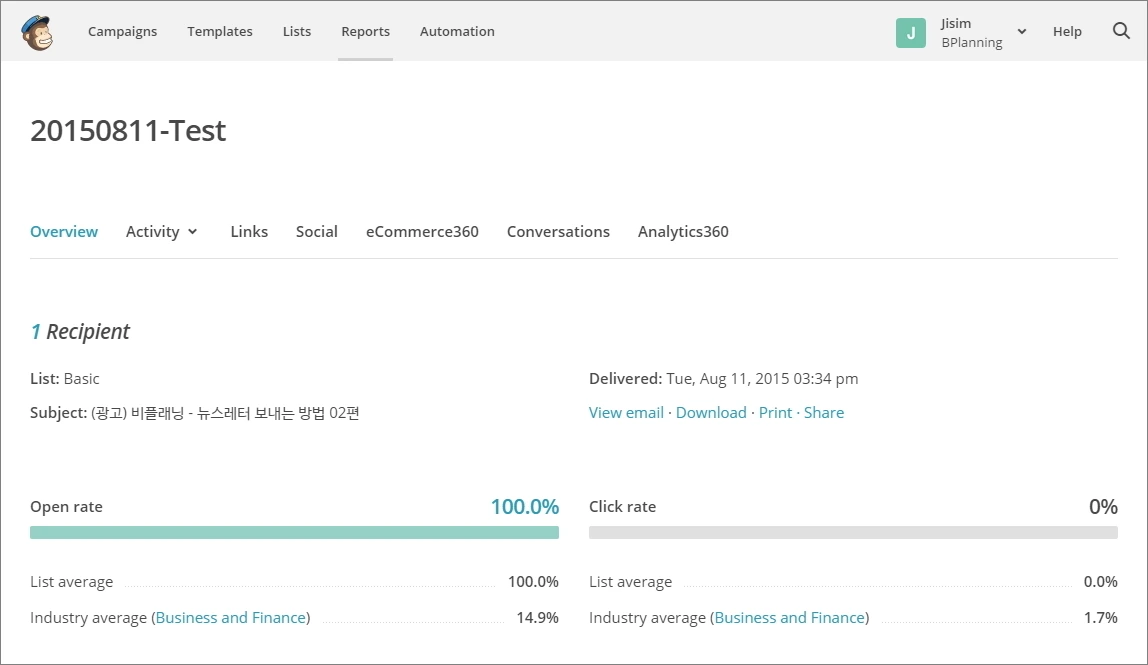Viewport: 1148px width, 665px height.
Task: Open search with the magnifying glass icon
Action: [1121, 31]
